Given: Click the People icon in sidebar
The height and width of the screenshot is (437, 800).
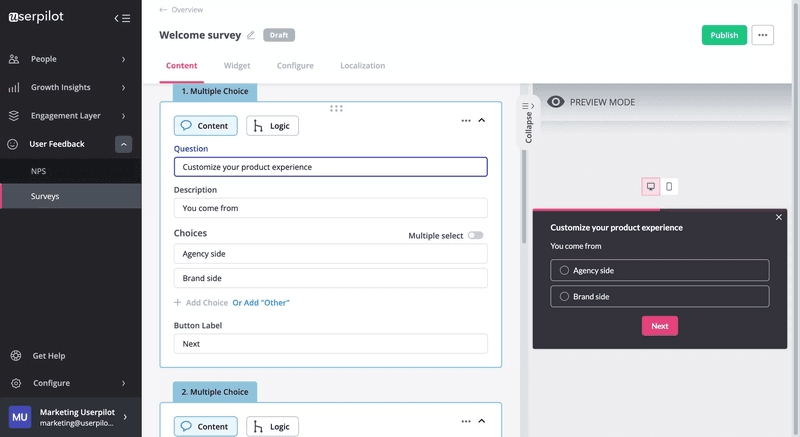Looking at the screenshot, I should point(14,59).
